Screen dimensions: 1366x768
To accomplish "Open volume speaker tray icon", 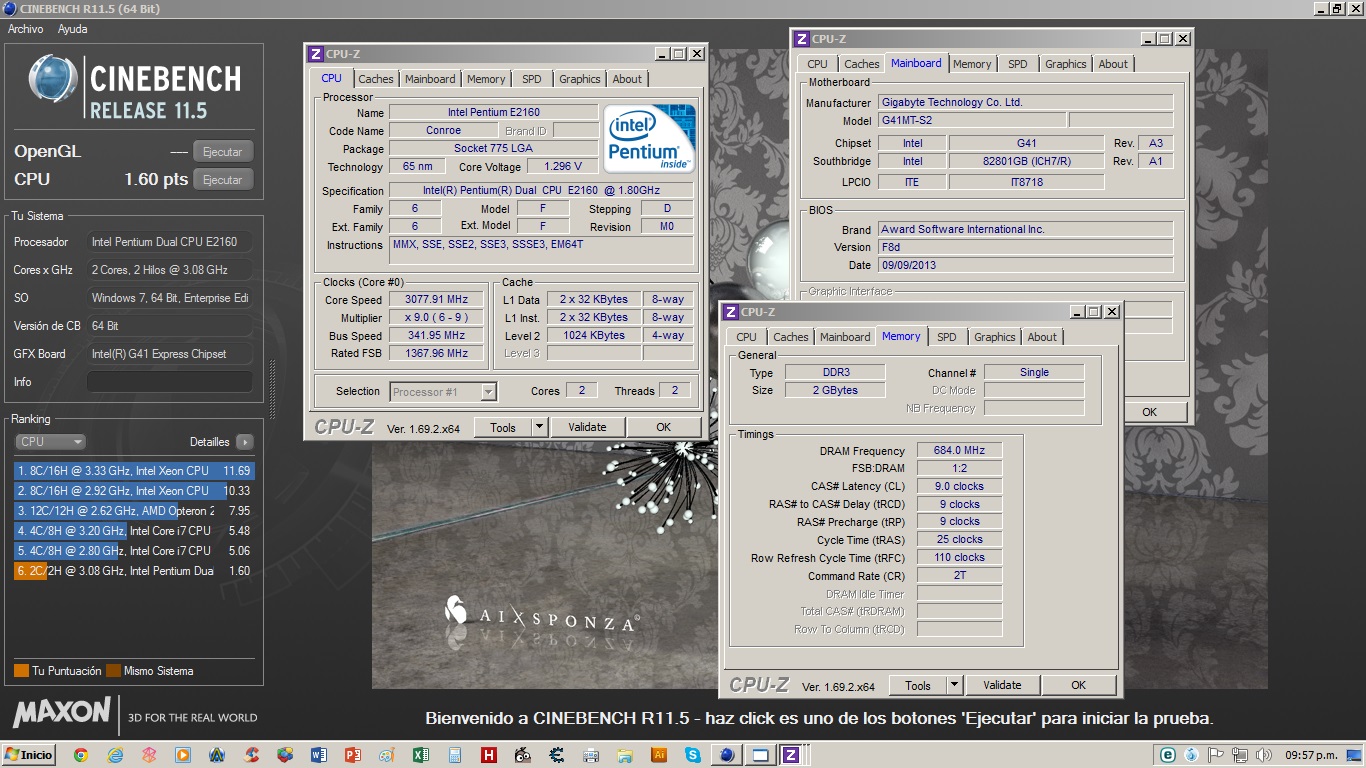I will tap(1264, 755).
